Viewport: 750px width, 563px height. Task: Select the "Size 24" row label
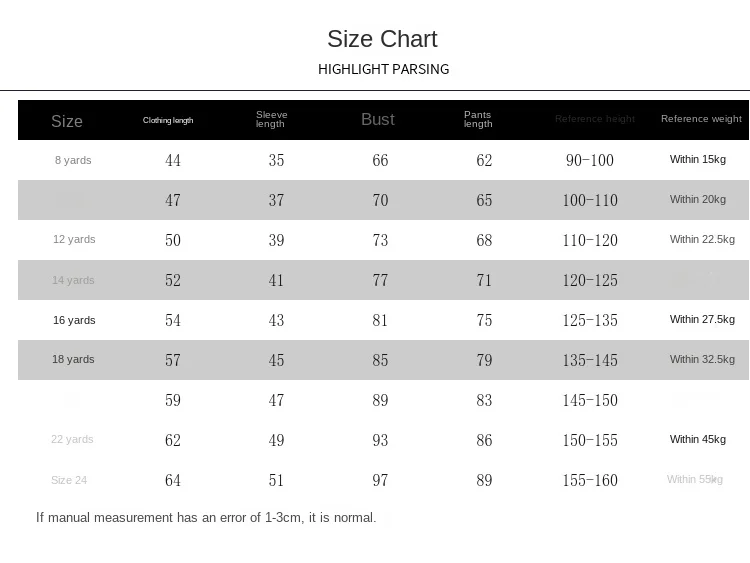pos(69,480)
